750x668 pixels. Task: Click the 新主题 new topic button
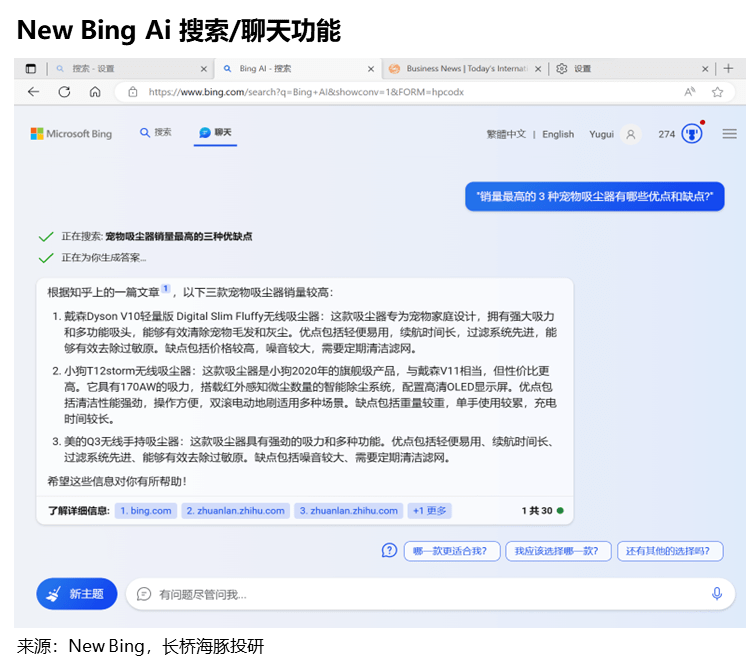(x=77, y=594)
